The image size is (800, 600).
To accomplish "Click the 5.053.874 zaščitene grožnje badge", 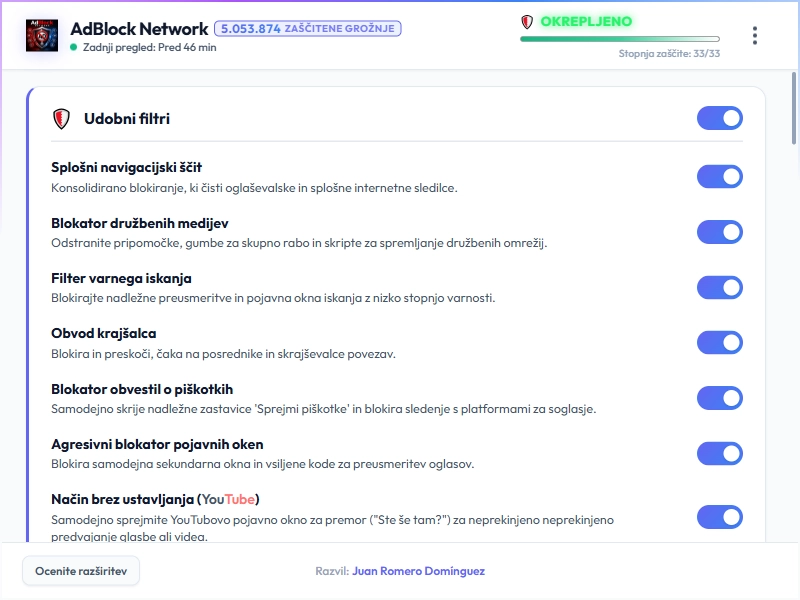I will (308, 29).
